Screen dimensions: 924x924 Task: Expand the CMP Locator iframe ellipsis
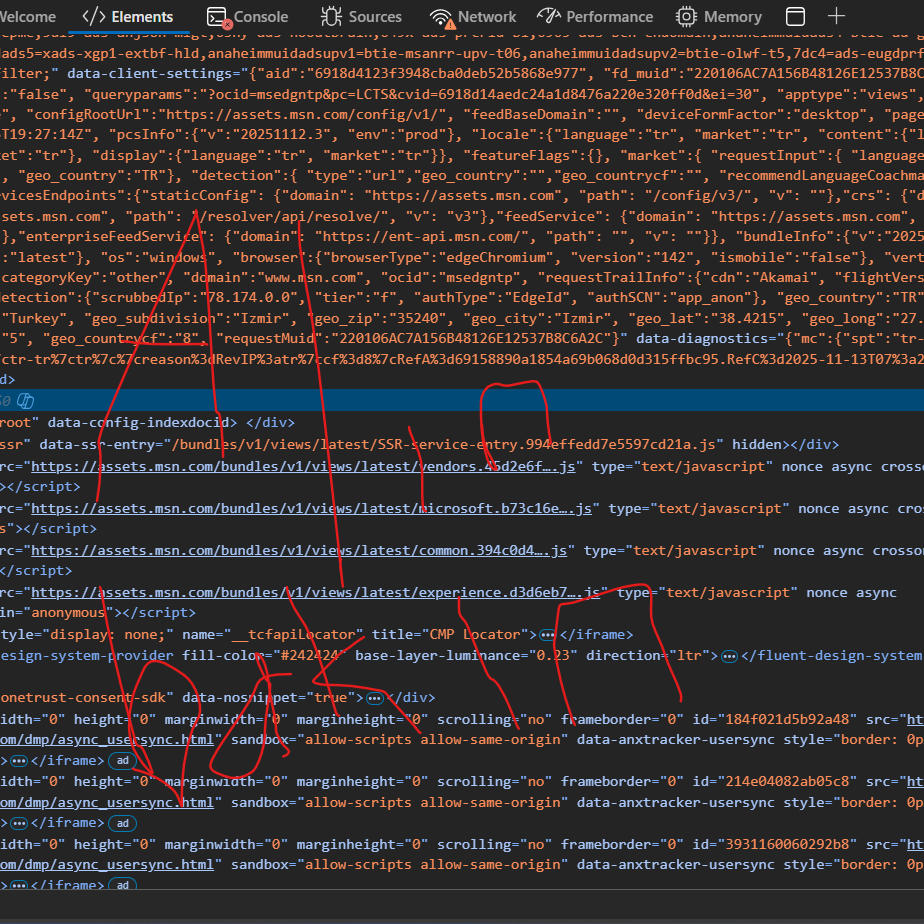[547, 635]
